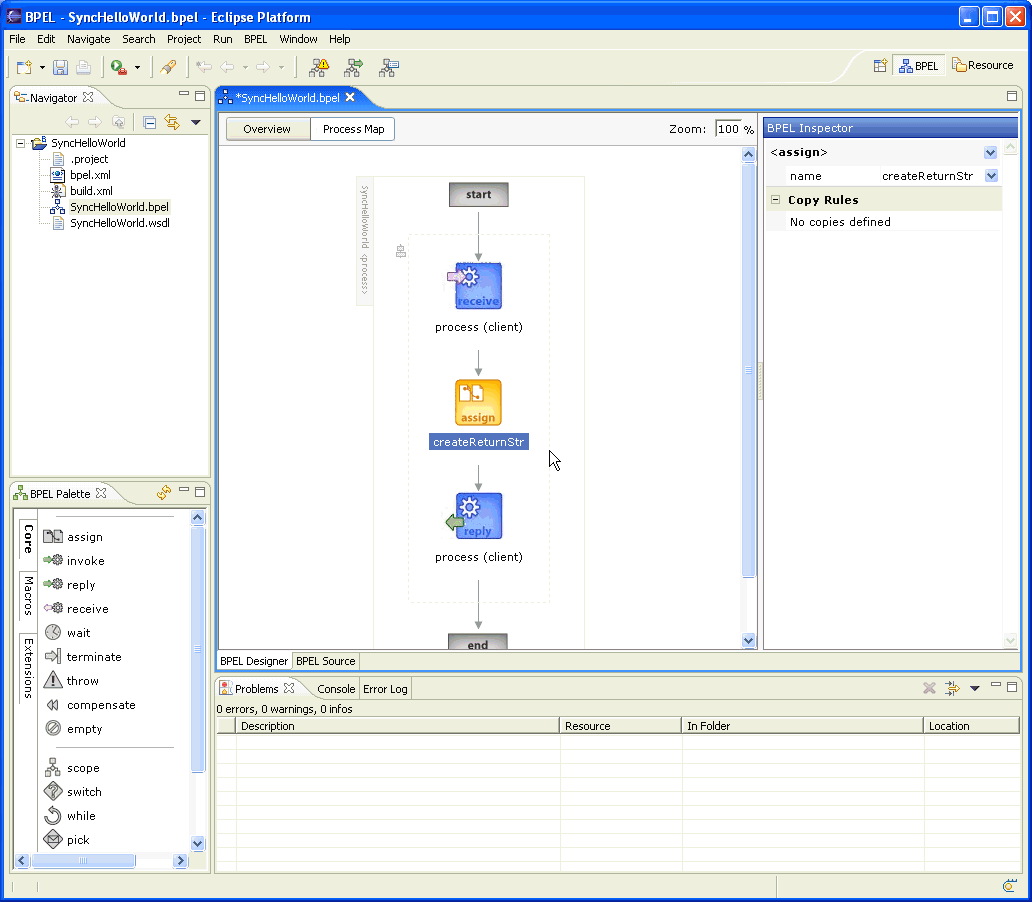
Task: Click the Description column header
Action: tap(398, 726)
